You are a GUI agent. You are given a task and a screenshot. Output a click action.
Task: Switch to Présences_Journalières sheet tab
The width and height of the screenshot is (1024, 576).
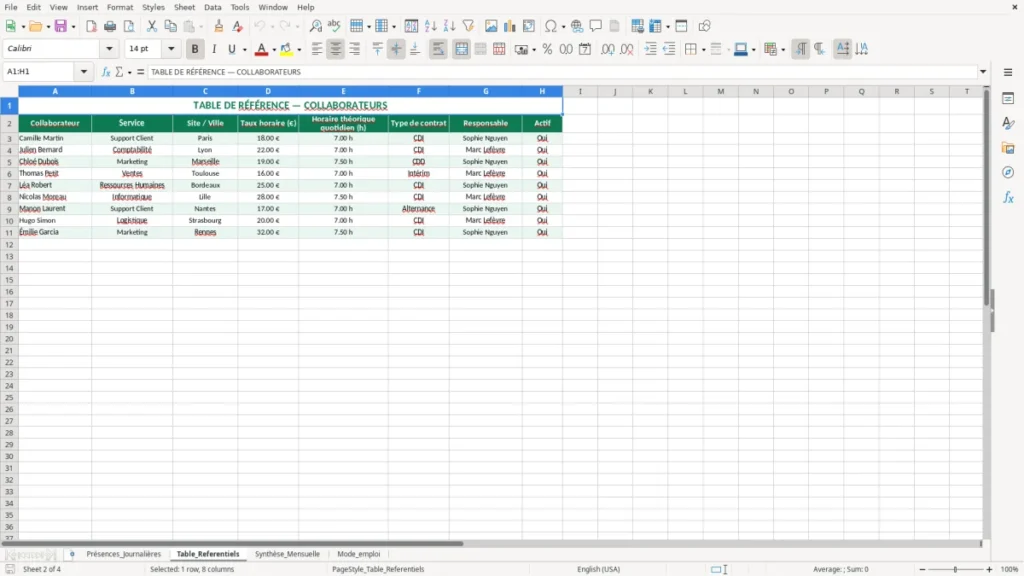coord(123,554)
